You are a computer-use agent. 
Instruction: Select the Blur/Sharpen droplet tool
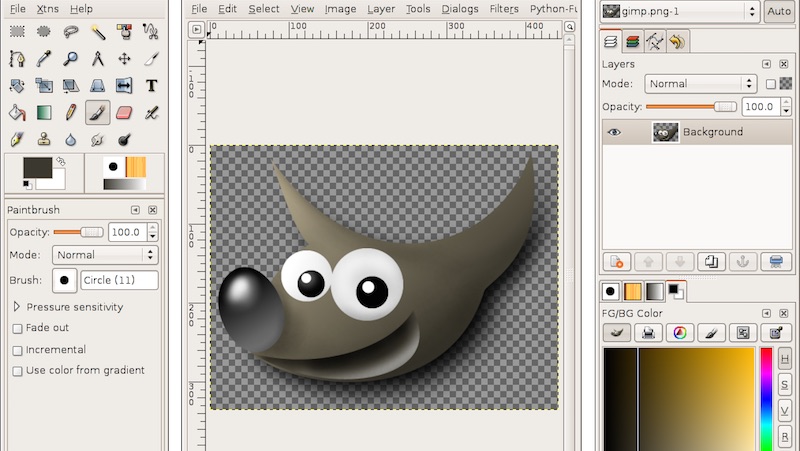point(71,139)
